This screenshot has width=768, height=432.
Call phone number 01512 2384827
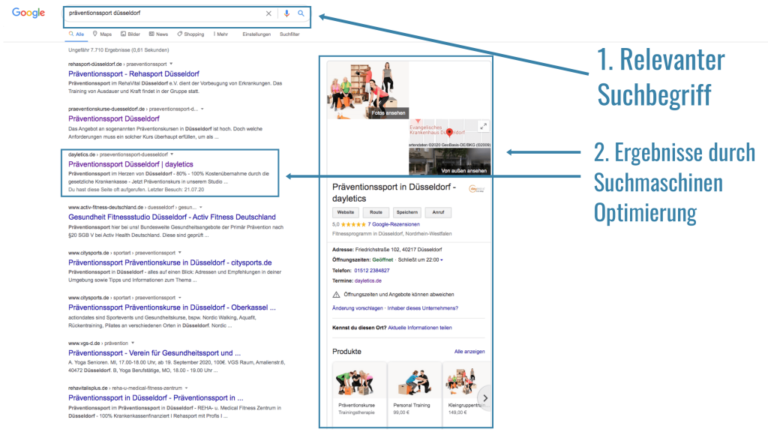(372, 270)
